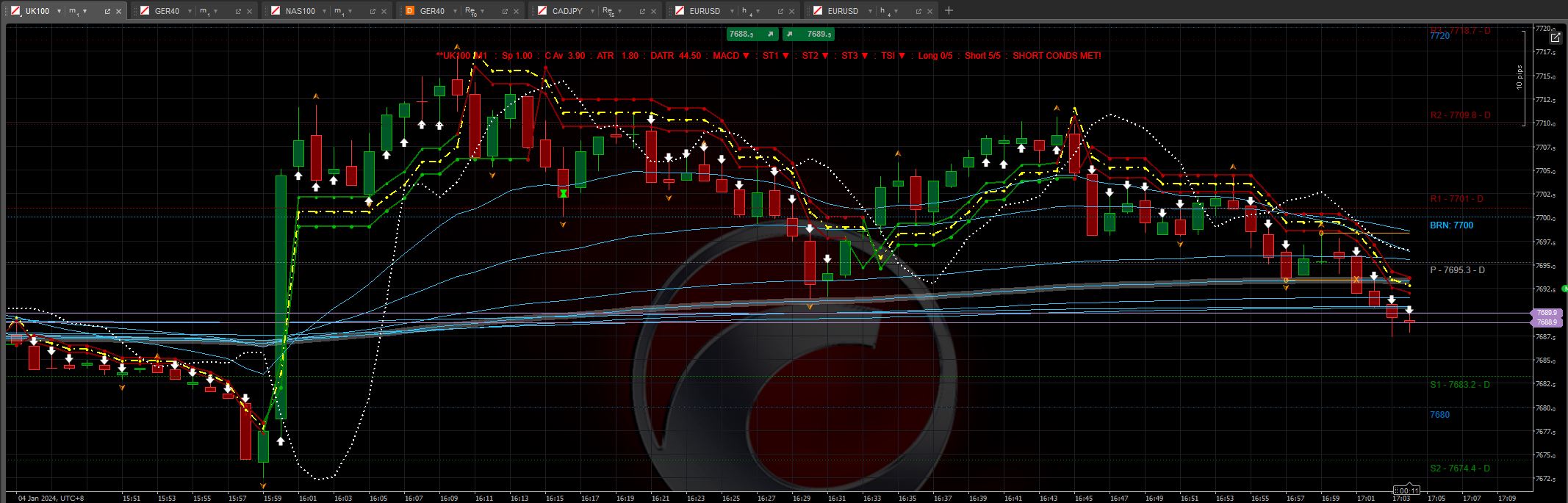Close the CADJPY chart tab
The width and height of the screenshot is (1568, 503).
(653, 12)
